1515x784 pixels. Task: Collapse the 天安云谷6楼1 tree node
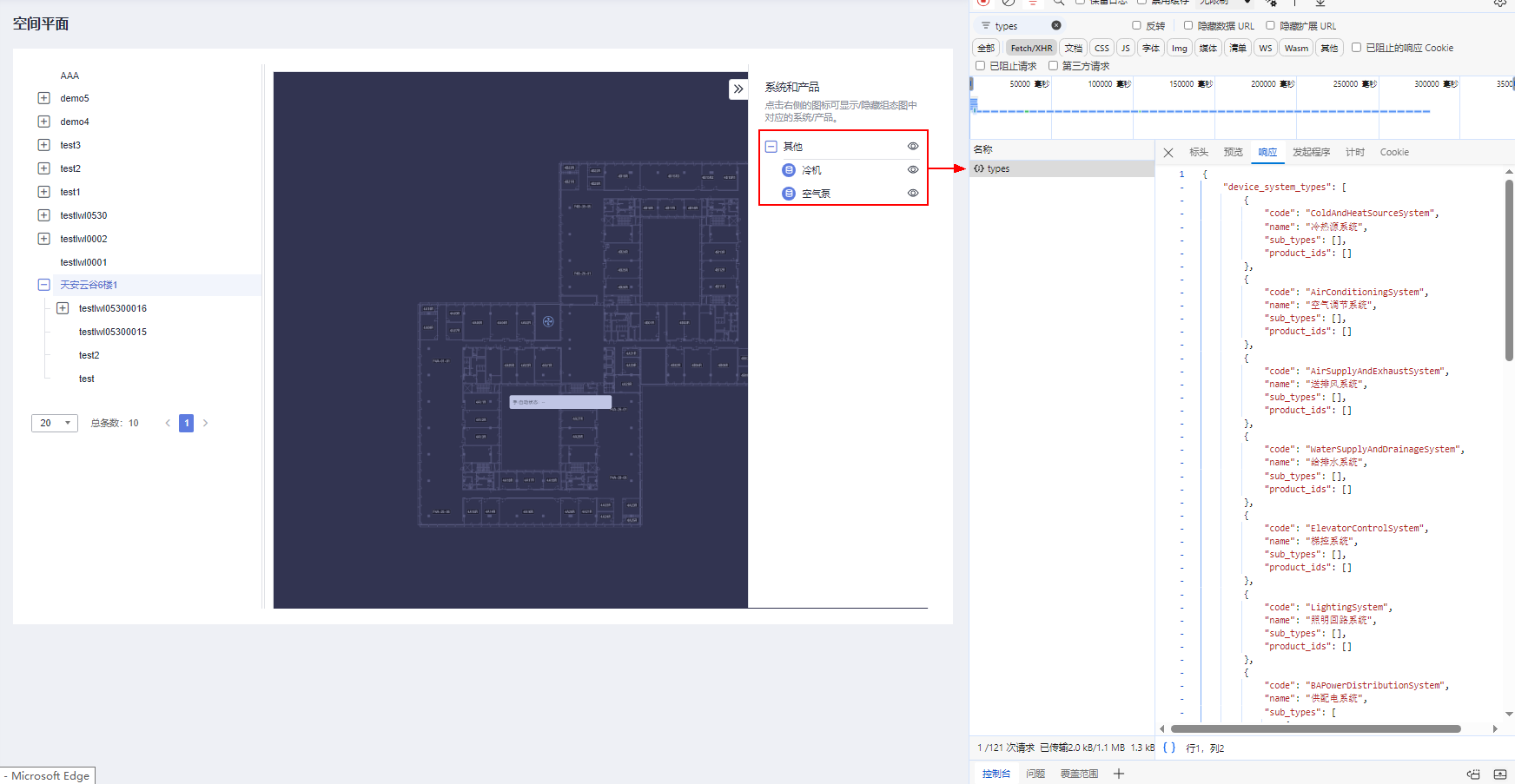pos(43,285)
